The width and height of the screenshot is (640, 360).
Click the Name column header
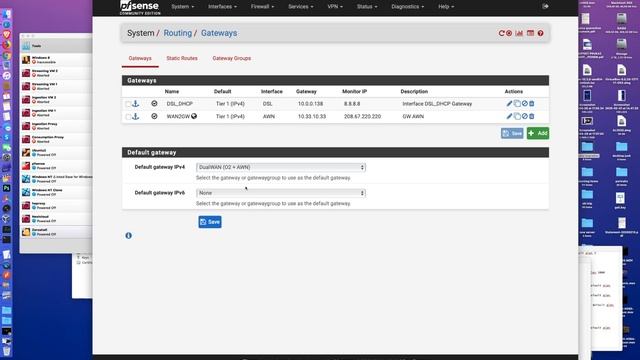tap(172, 91)
